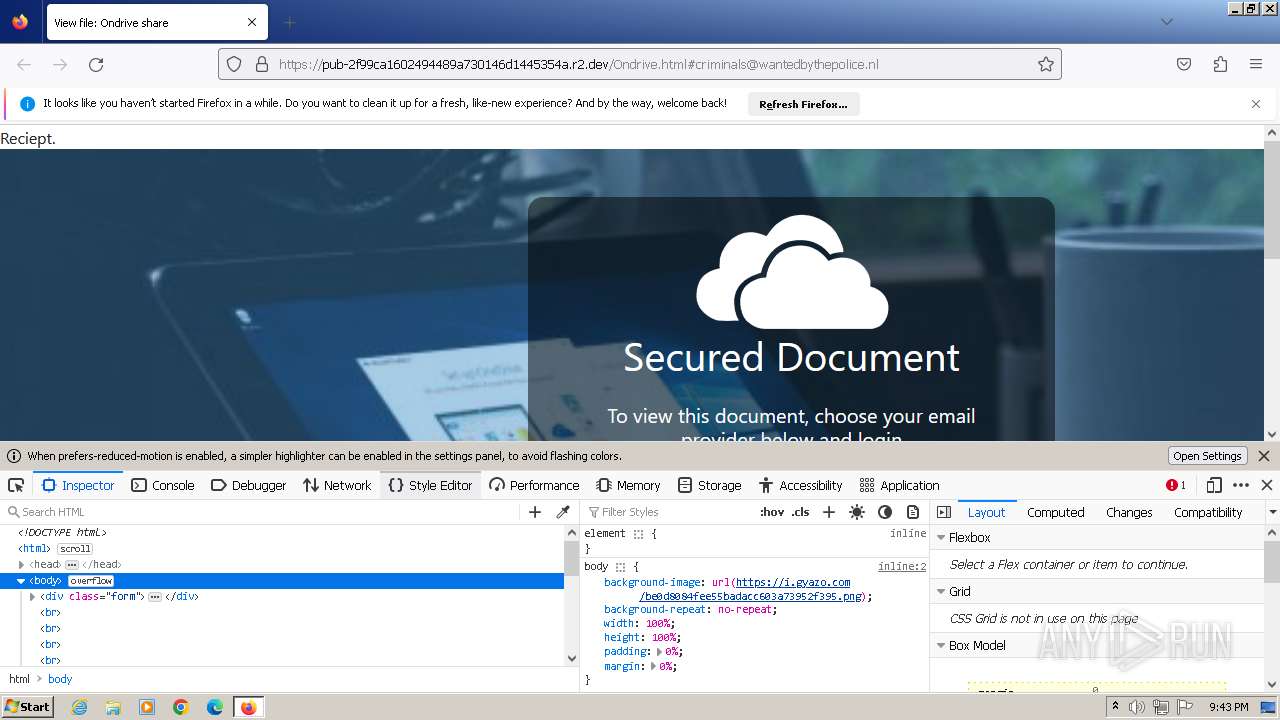
Task: Focus the Filter Styles field
Action: [668, 512]
